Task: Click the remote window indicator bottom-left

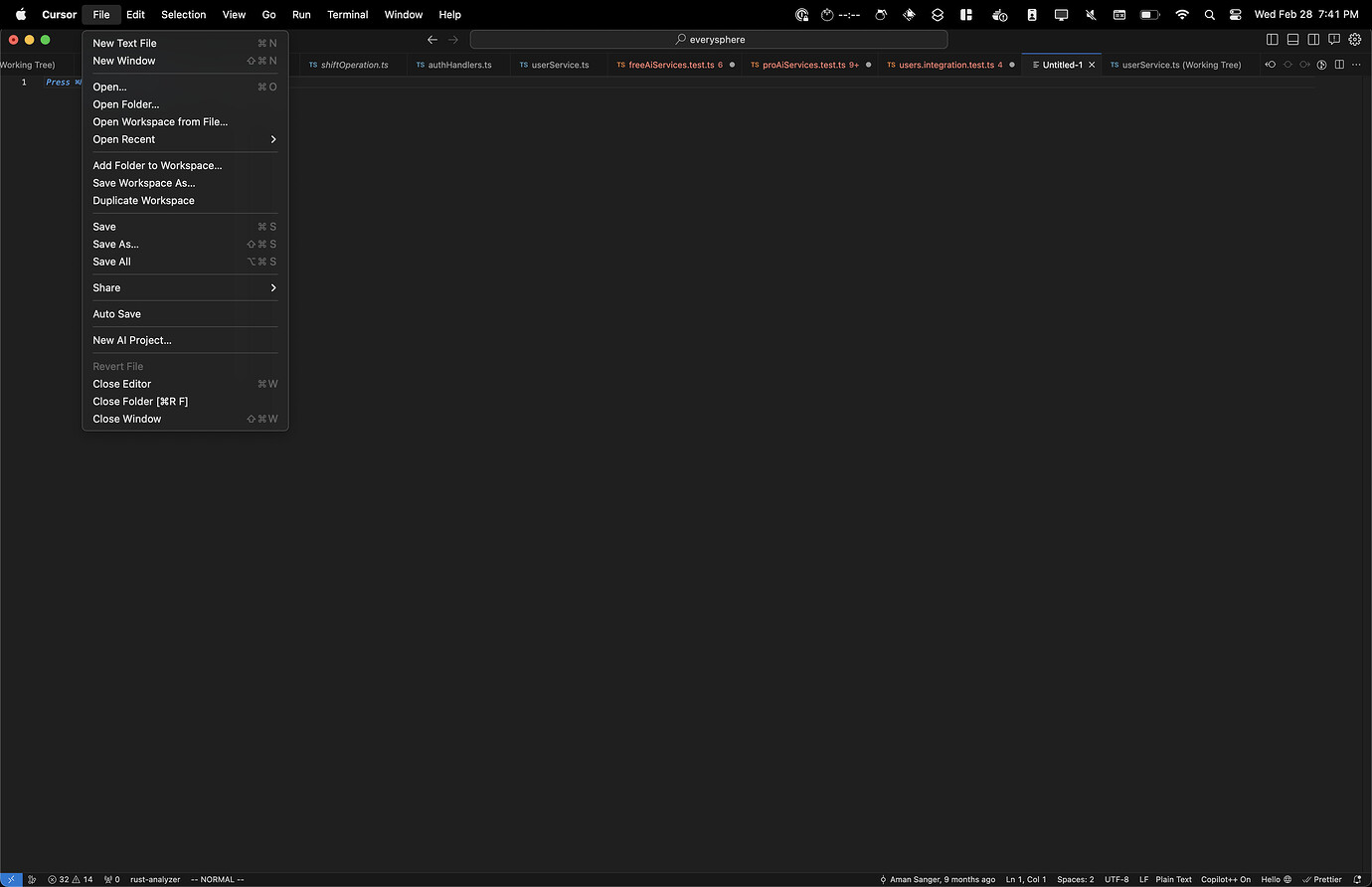Action: pos(10,879)
